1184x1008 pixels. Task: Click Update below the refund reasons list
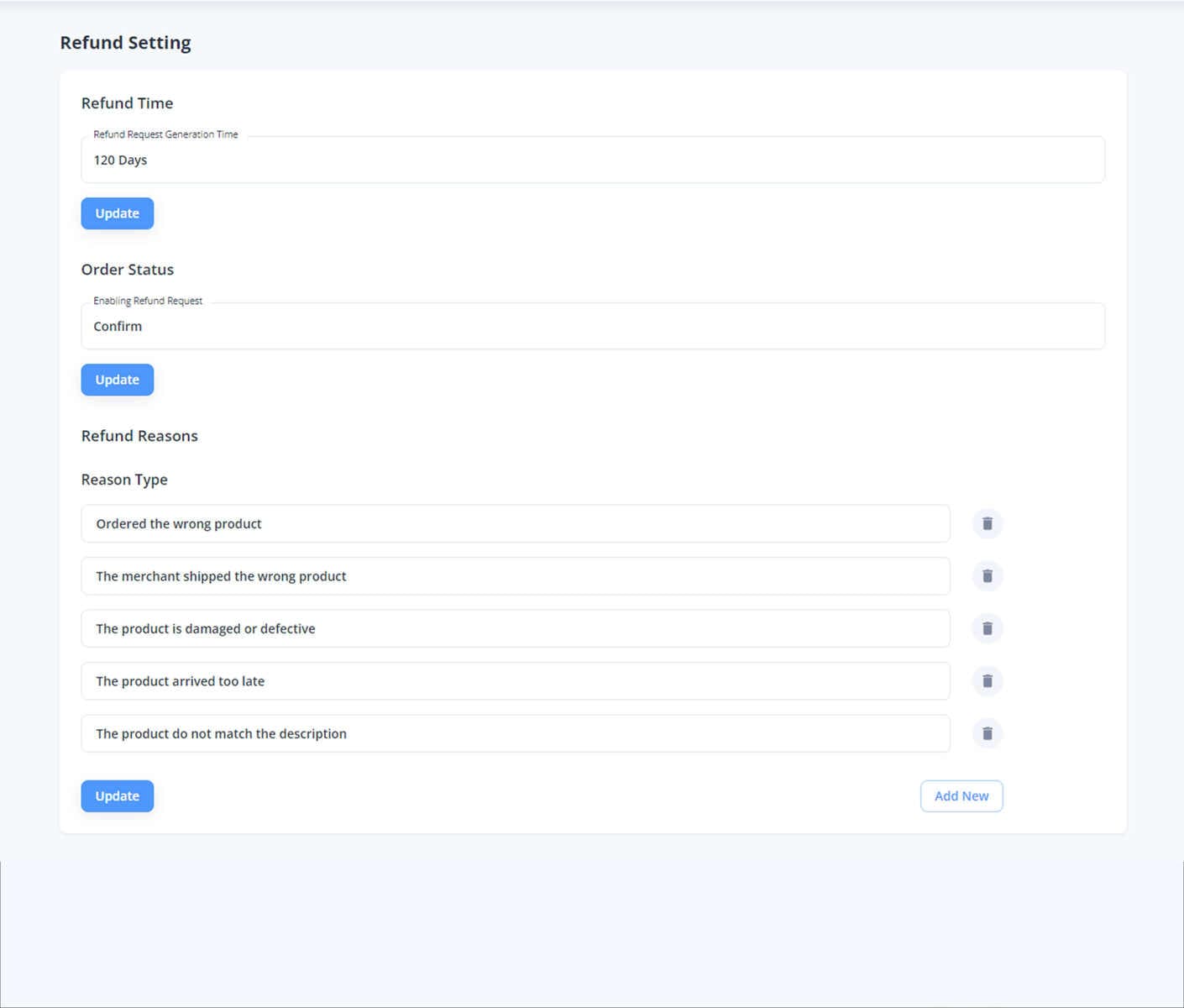117,795
